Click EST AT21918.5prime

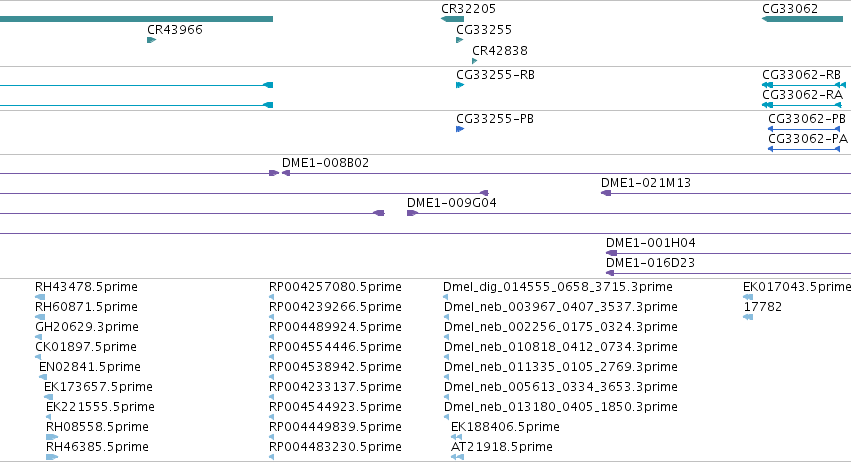point(502,448)
